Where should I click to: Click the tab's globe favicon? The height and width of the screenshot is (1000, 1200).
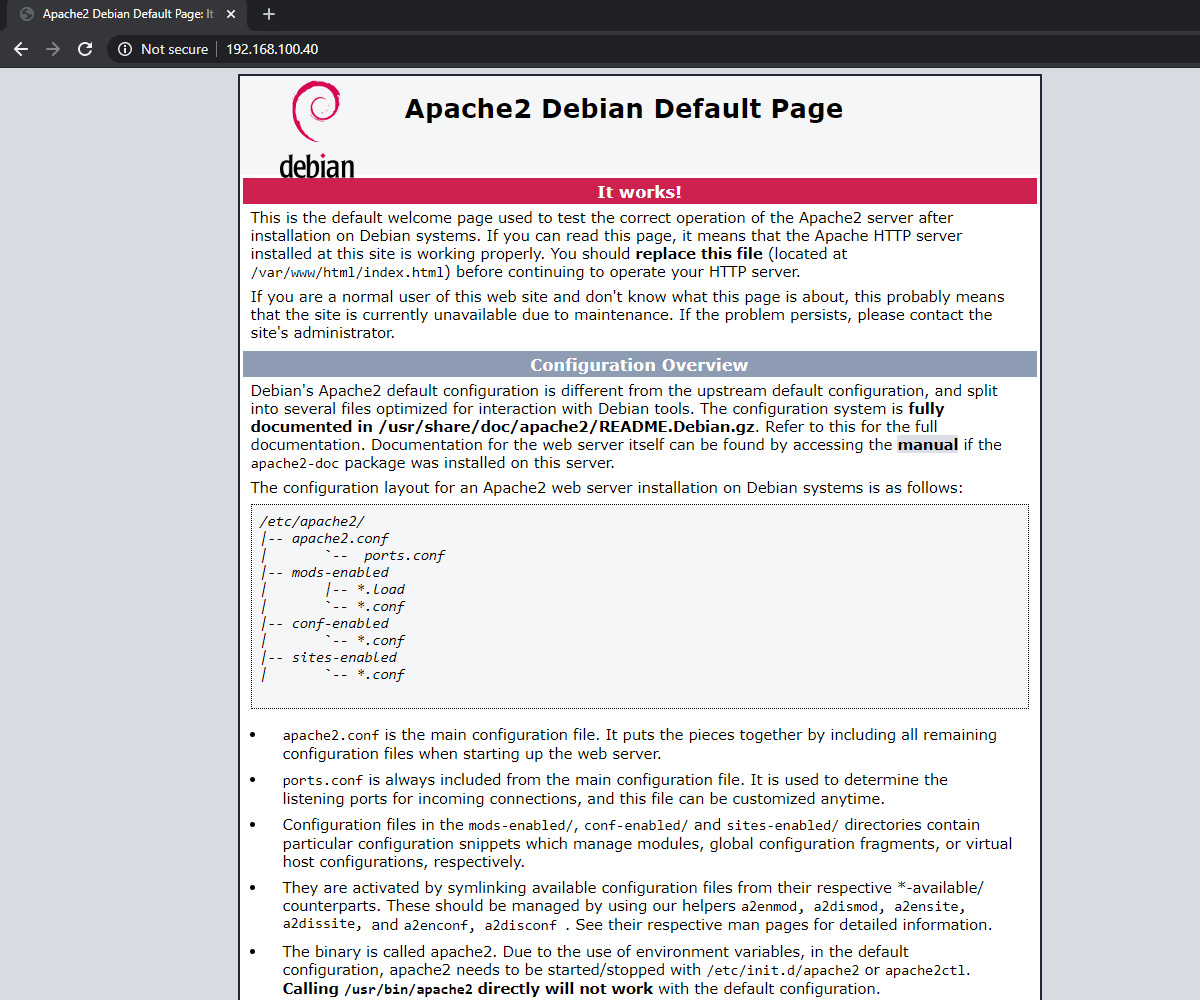coord(25,14)
